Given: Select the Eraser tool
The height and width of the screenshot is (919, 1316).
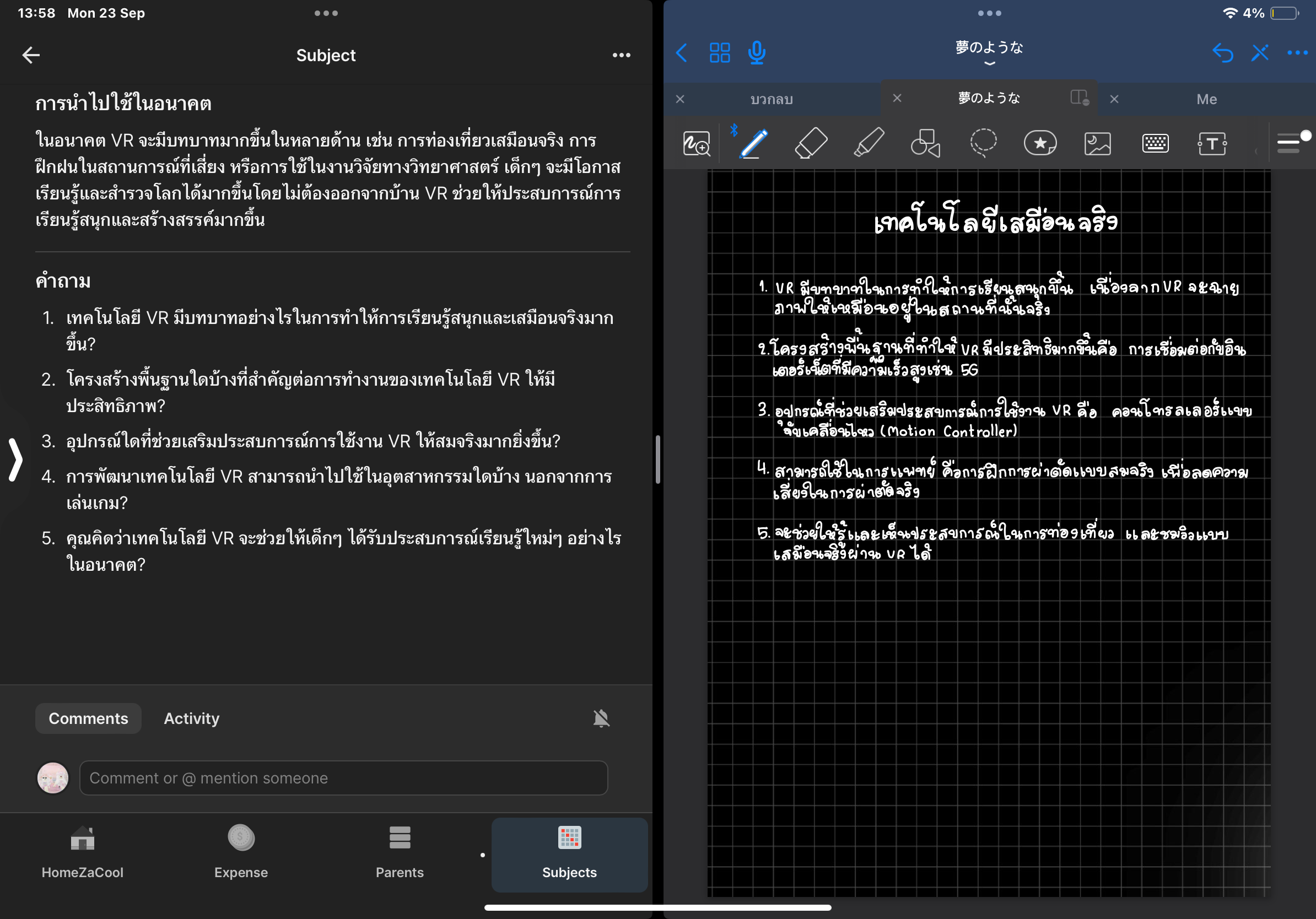Looking at the screenshot, I should click(x=811, y=143).
